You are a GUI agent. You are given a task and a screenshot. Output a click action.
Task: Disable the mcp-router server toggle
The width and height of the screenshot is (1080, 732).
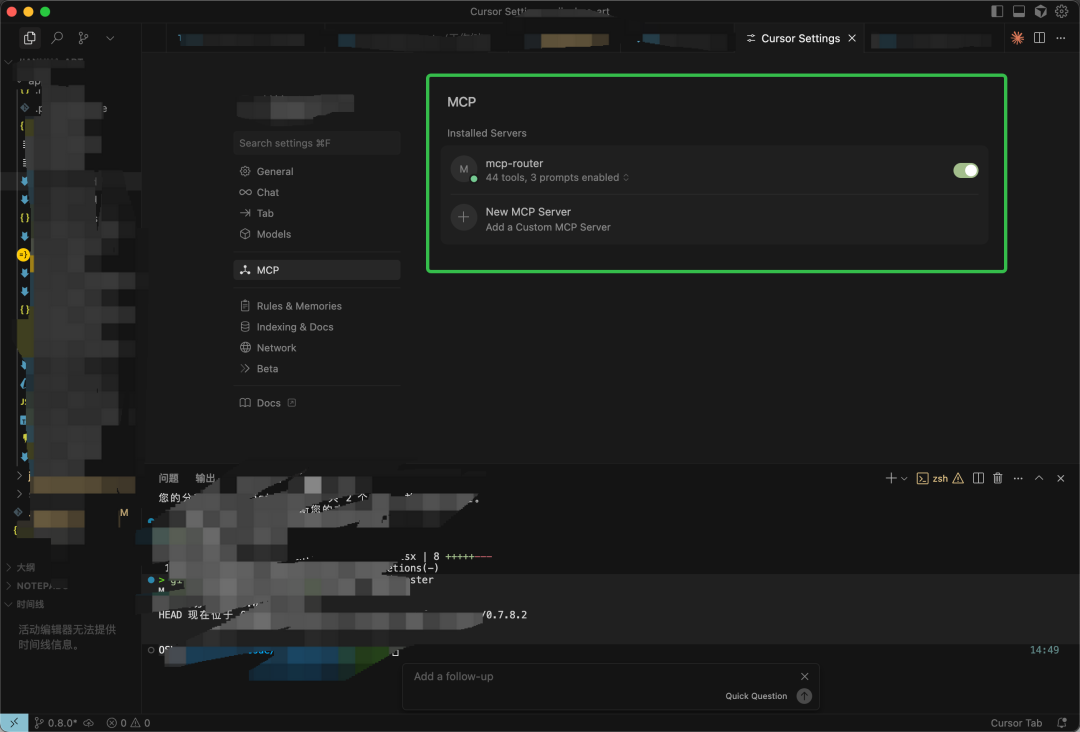pyautogui.click(x=965, y=170)
